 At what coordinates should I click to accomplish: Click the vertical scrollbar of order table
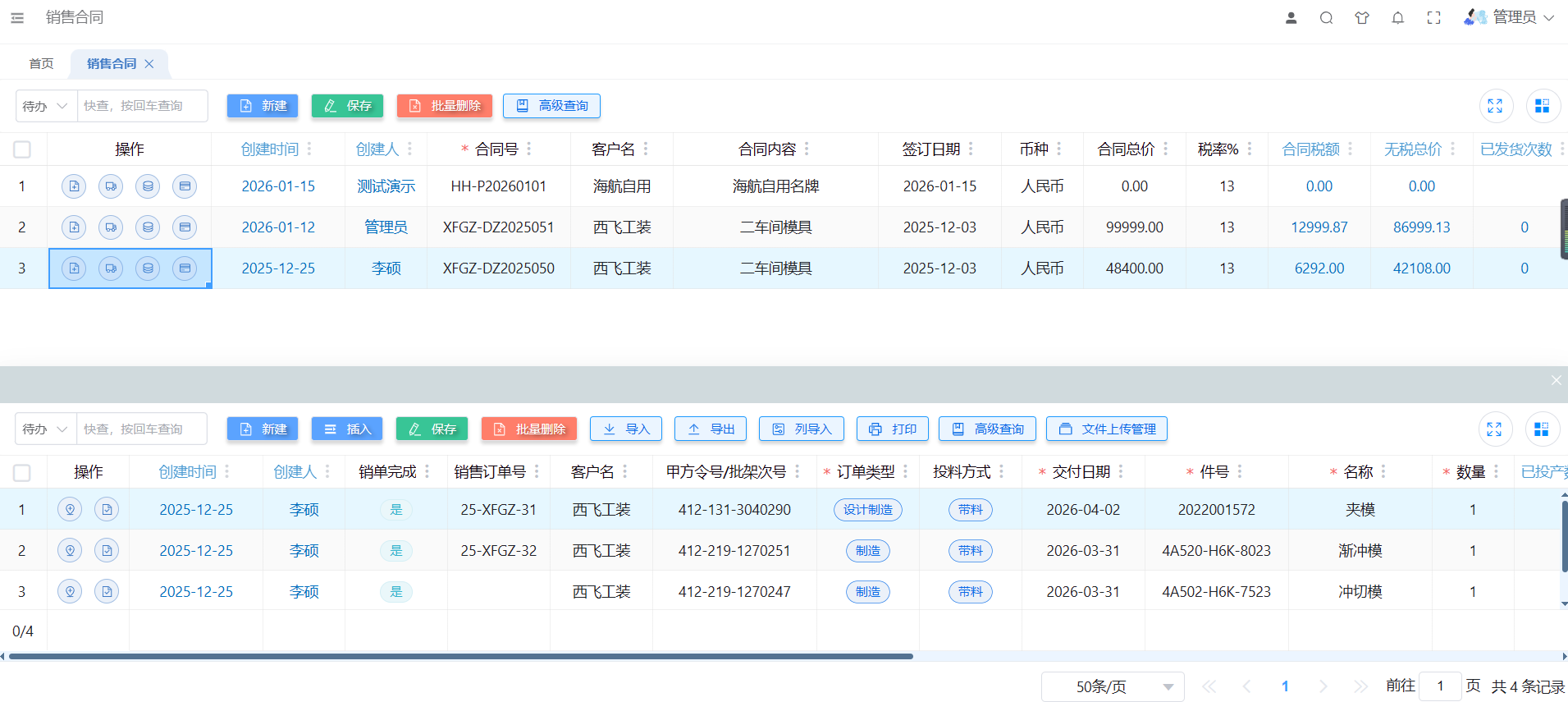(x=1564, y=535)
